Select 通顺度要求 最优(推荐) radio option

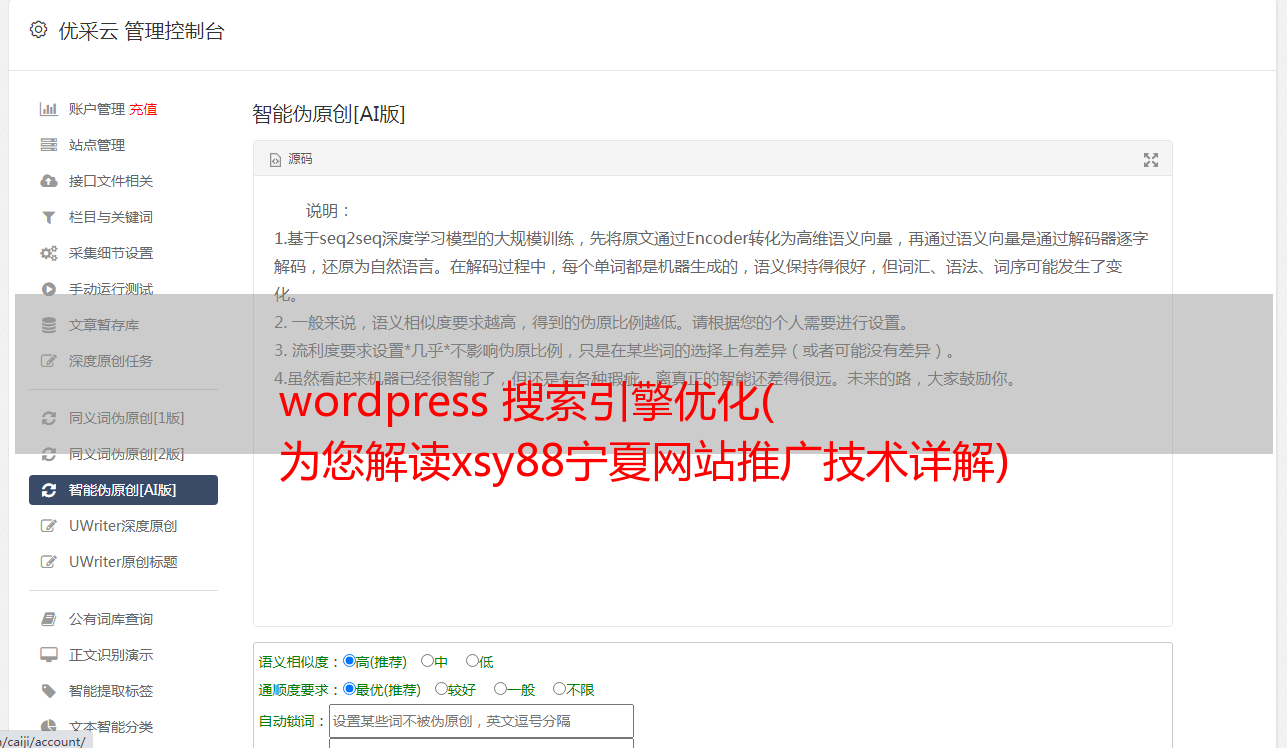click(x=349, y=689)
